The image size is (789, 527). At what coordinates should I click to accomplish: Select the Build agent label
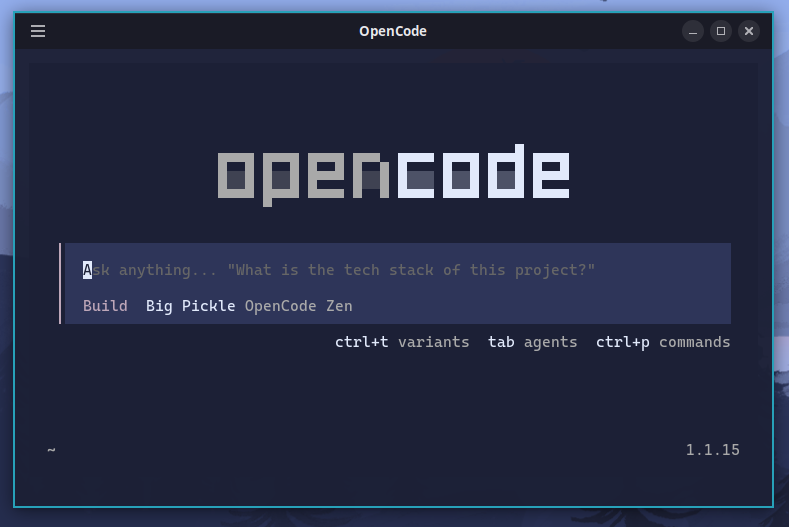[x=105, y=306]
